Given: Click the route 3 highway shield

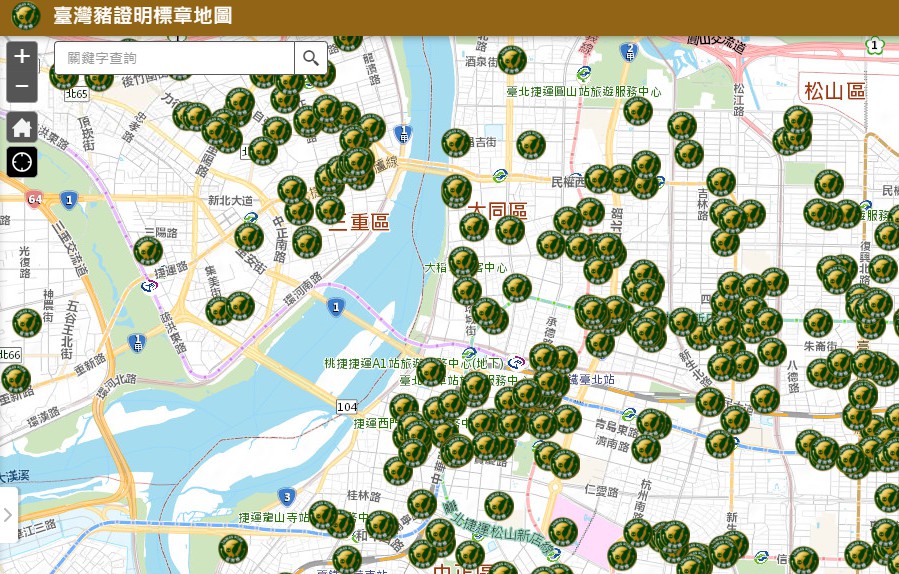Looking at the screenshot, I should pyautogui.click(x=287, y=497).
